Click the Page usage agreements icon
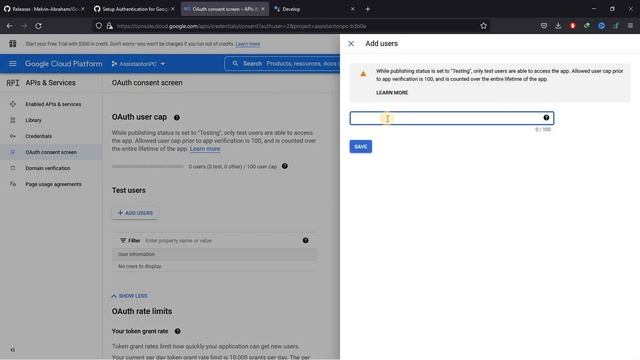The width and height of the screenshot is (640, 360). click(x=13, y=184)
